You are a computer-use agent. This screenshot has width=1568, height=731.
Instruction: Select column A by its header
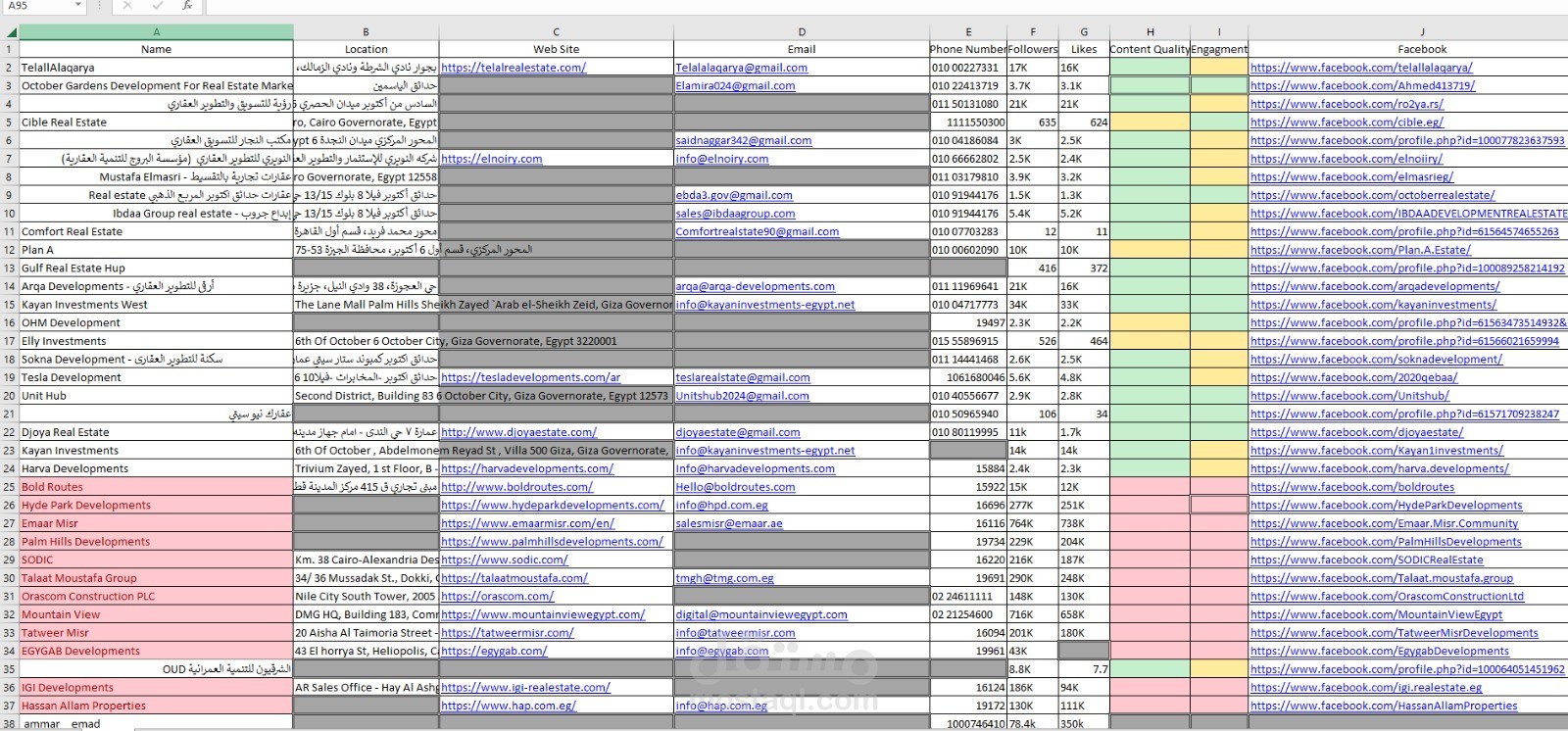156,32
